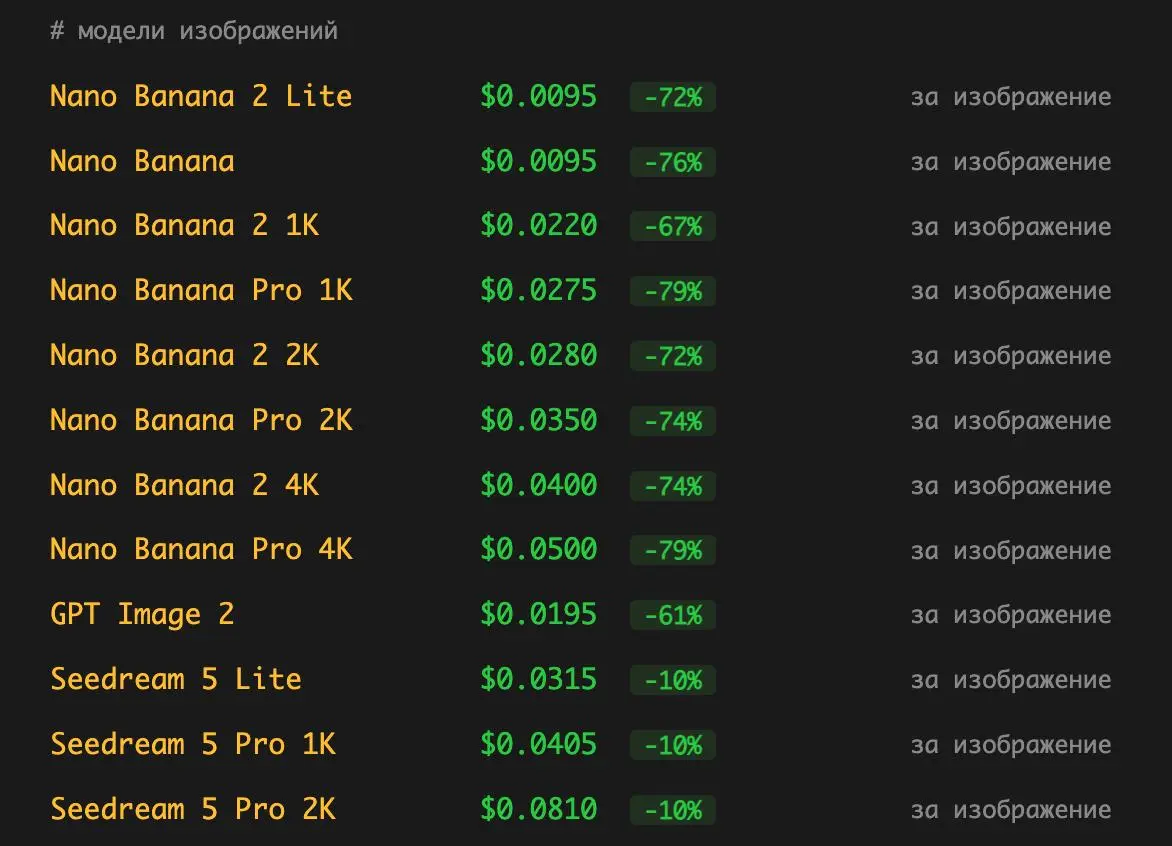Click the Nano Banana Pro 2K name

coord(201,421)
